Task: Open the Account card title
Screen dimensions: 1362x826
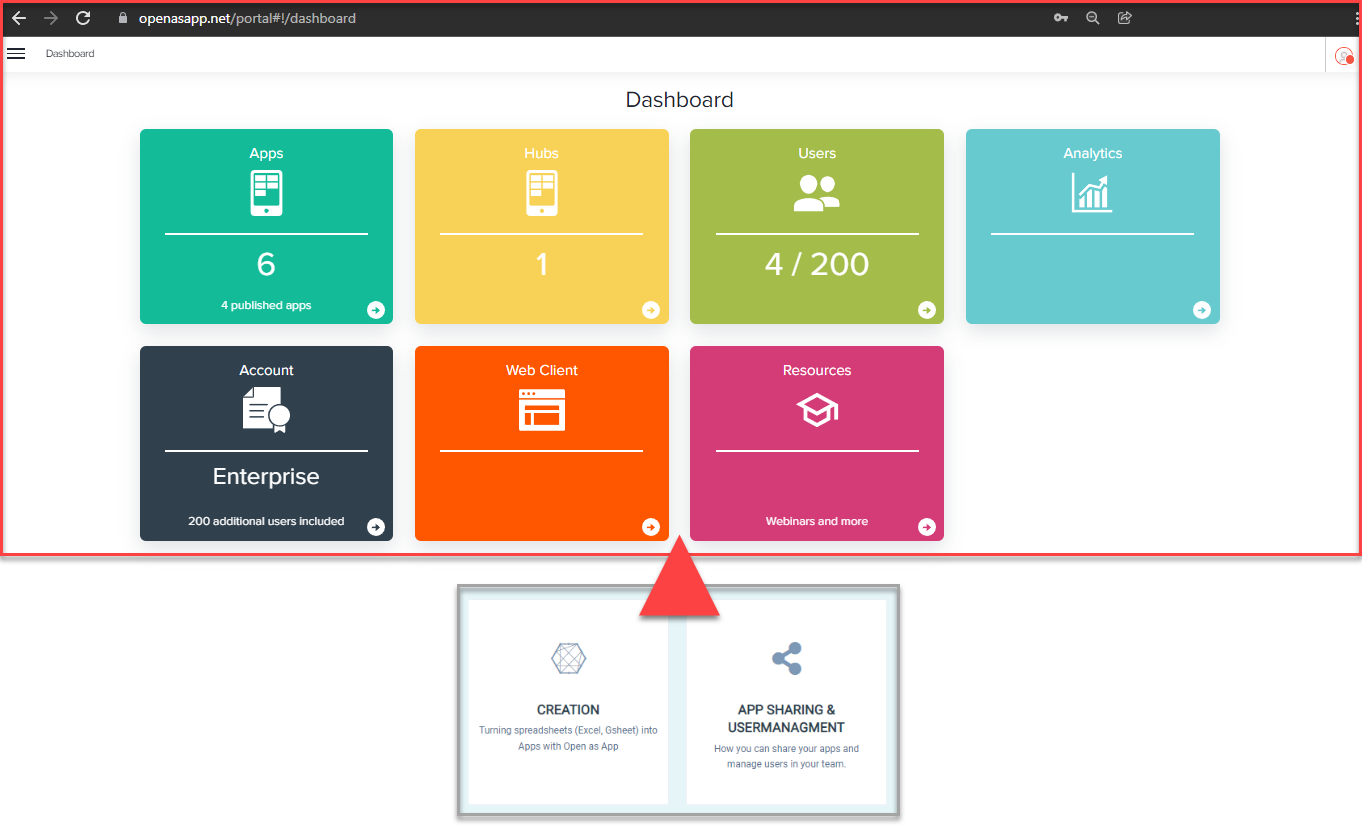Action: tap(266, 370)
